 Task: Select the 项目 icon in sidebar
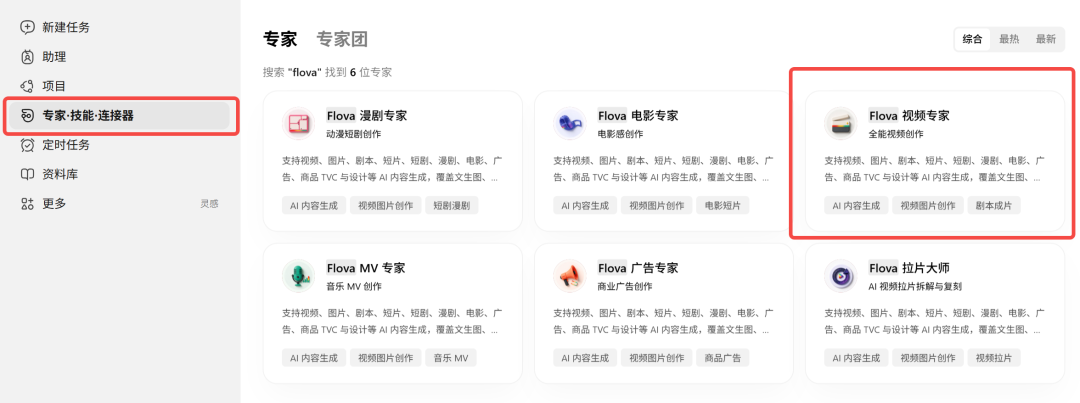(x=28, y=86)
